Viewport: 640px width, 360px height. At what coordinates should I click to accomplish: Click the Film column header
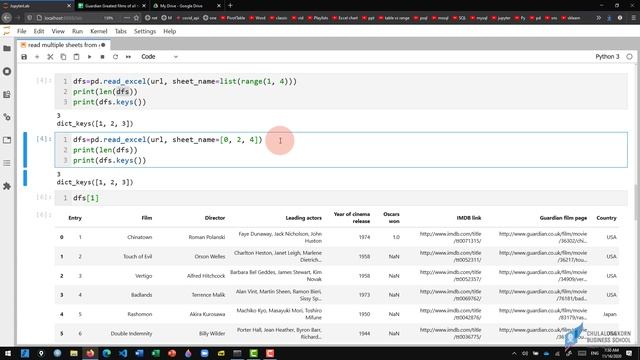click(x=147, y=218)
